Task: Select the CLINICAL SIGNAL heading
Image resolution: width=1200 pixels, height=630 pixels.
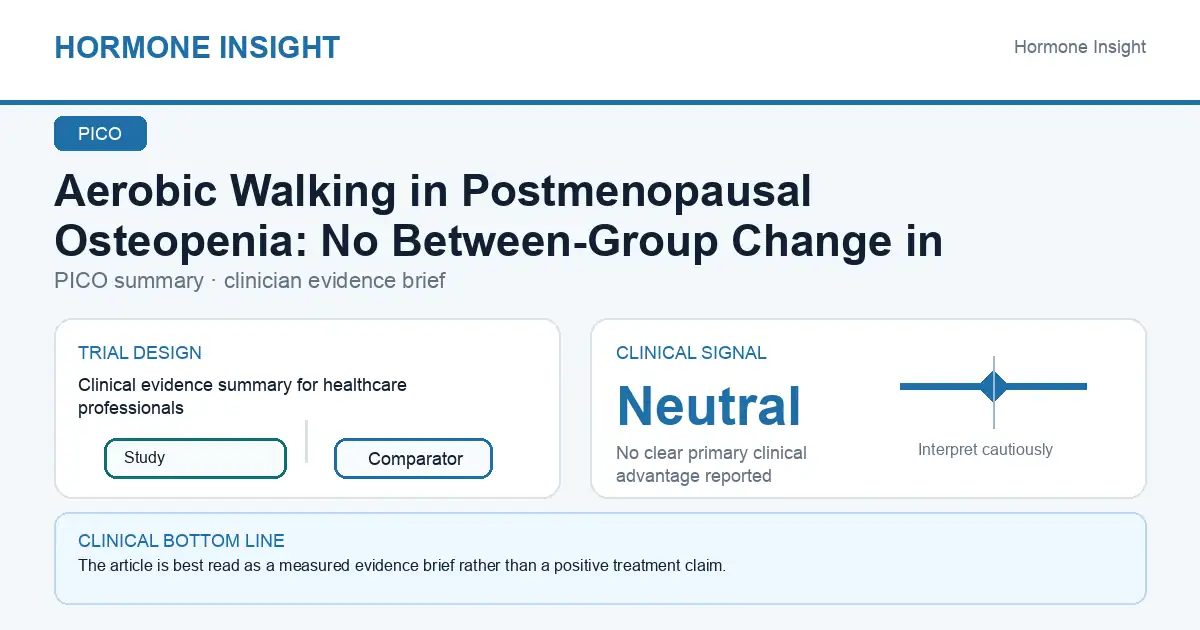Action: point(691,353)
